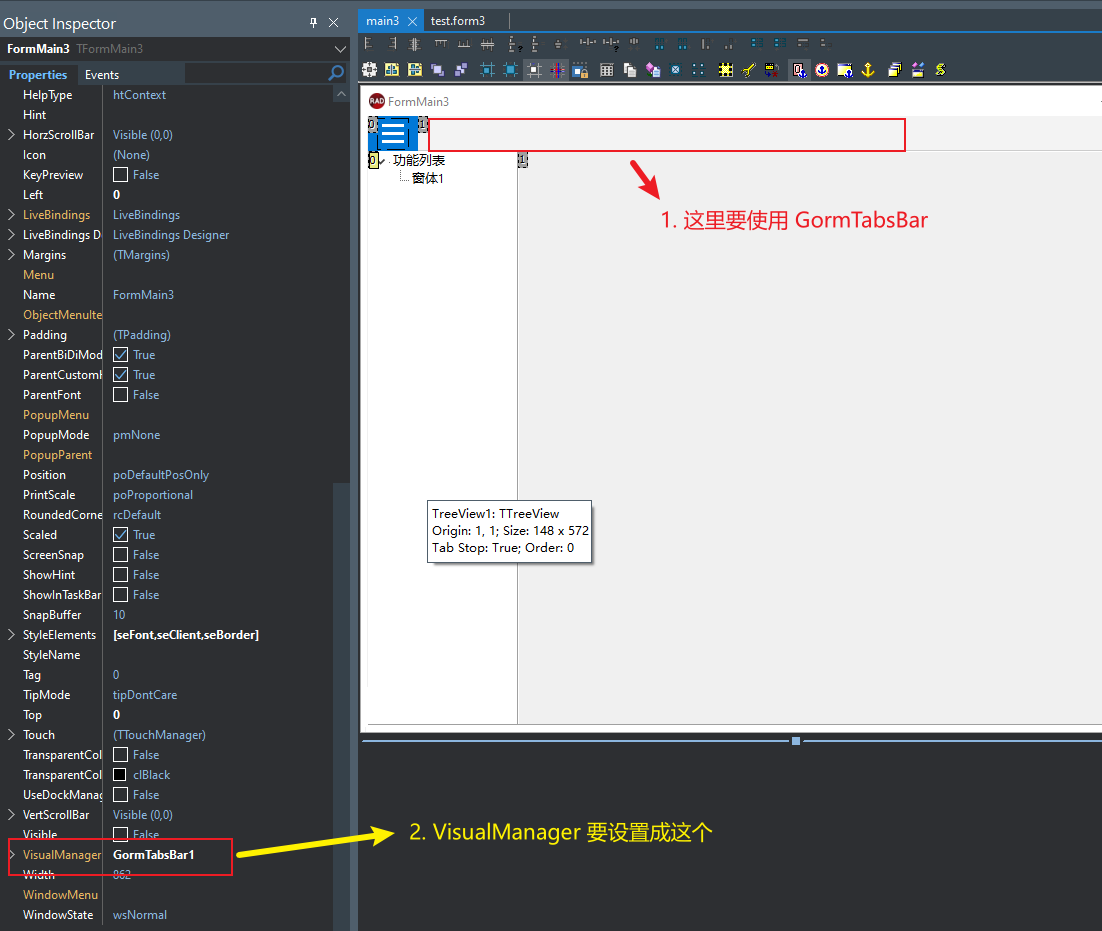
Task: Expand the Touch property
Action: pyautogui.click(x=11, y=734)
